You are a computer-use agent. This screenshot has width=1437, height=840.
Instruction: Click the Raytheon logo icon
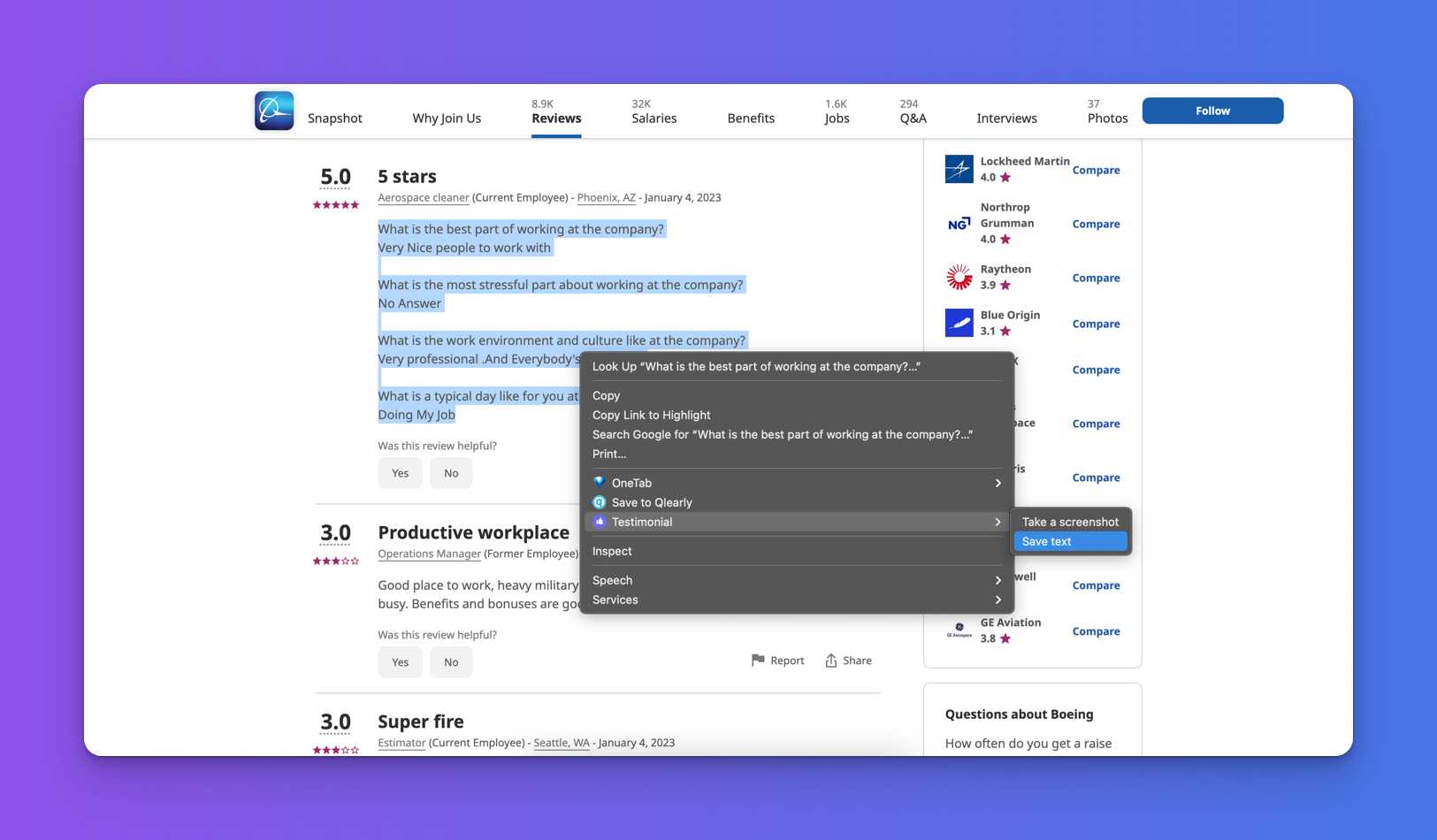click(959, 278)
